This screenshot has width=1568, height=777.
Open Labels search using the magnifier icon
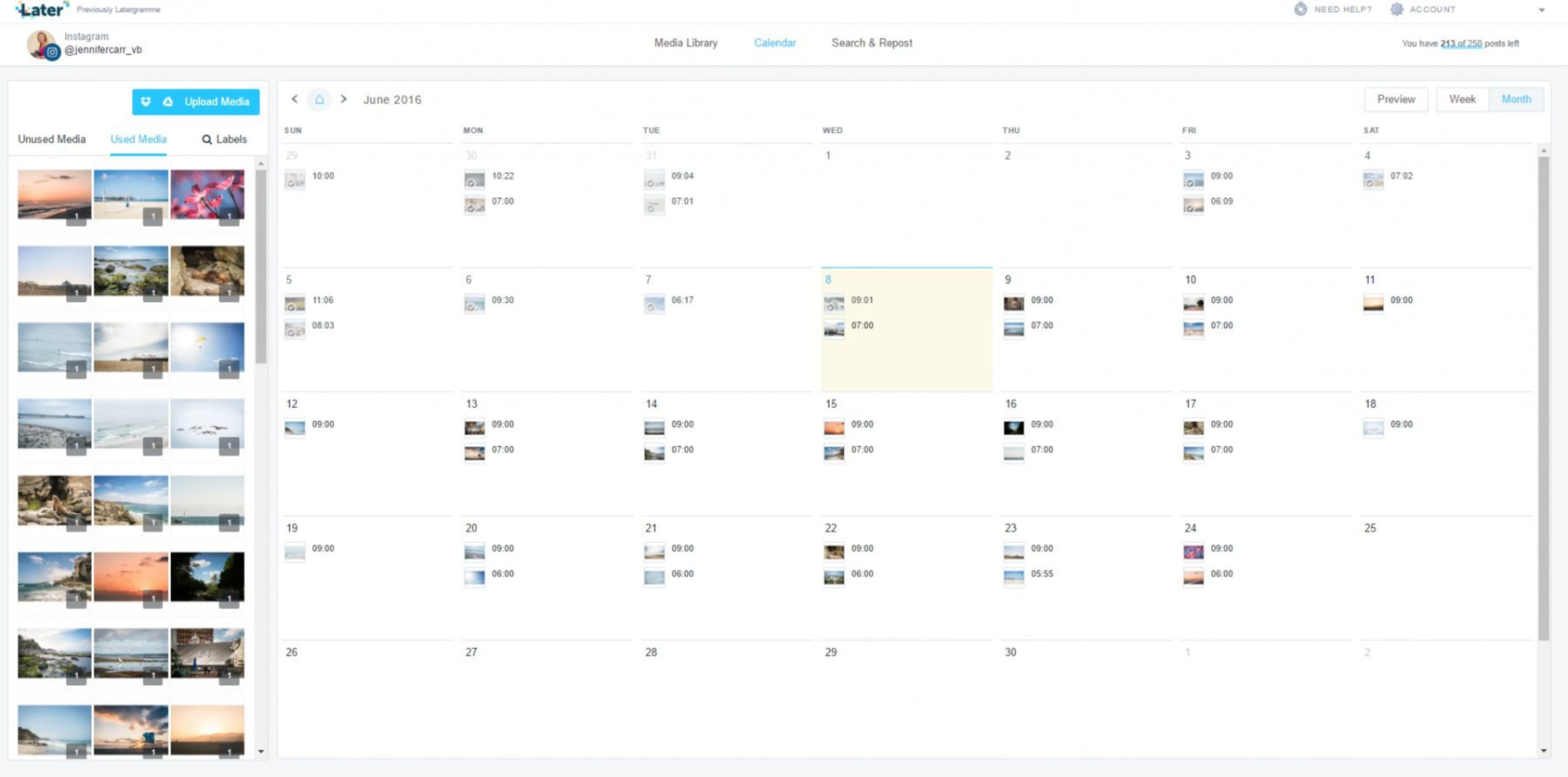point(206,139)
